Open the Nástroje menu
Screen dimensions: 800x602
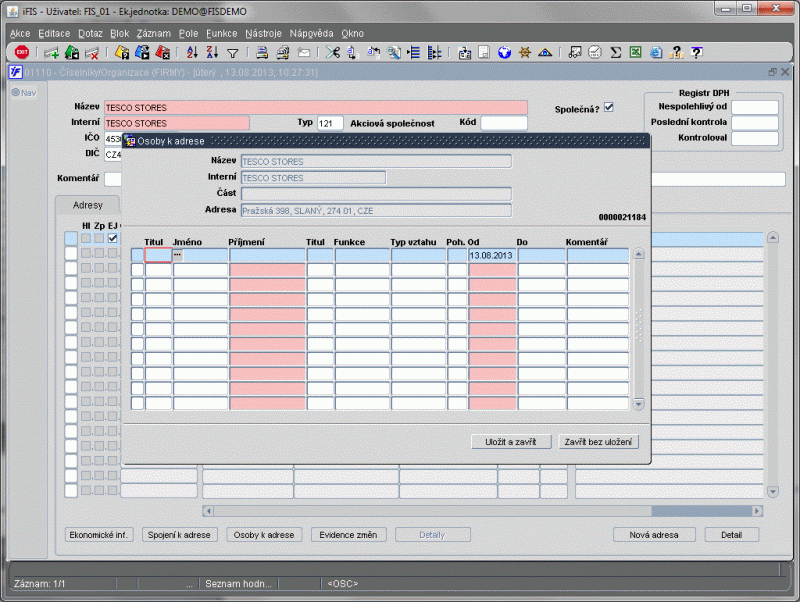pos(262,33)
